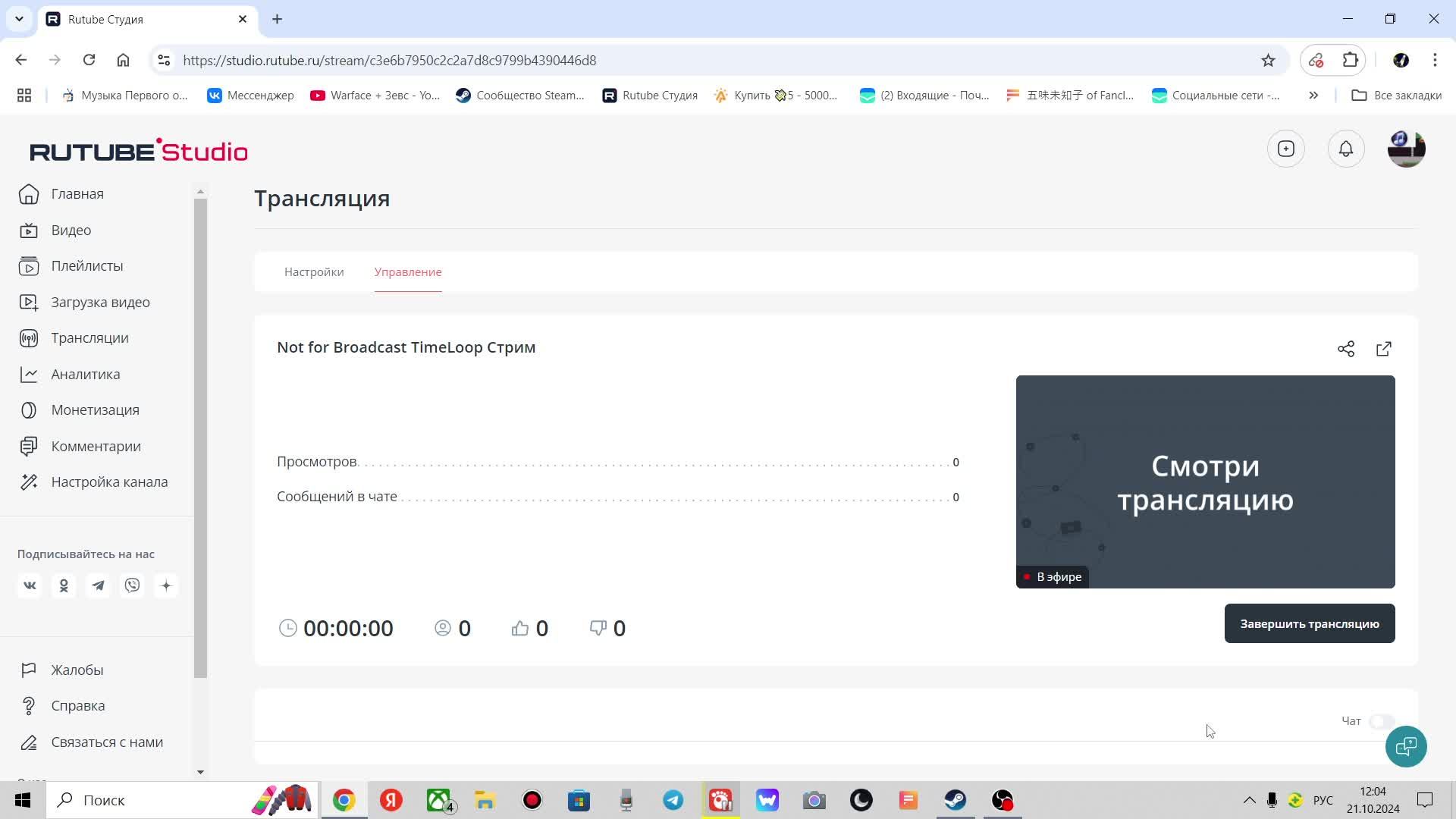The image size is (1456, 819).
Task: Enable the Чат toggle
Action: coord(1382,722)
